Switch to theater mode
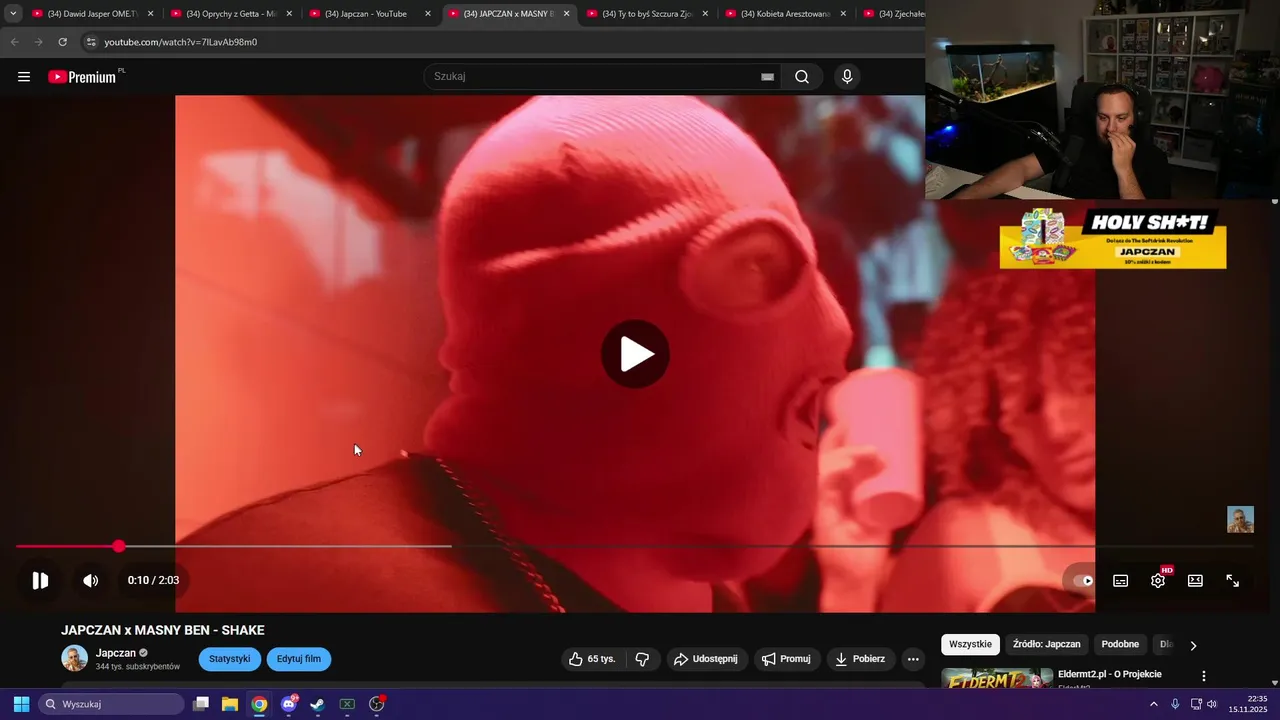 [1195, 580]
